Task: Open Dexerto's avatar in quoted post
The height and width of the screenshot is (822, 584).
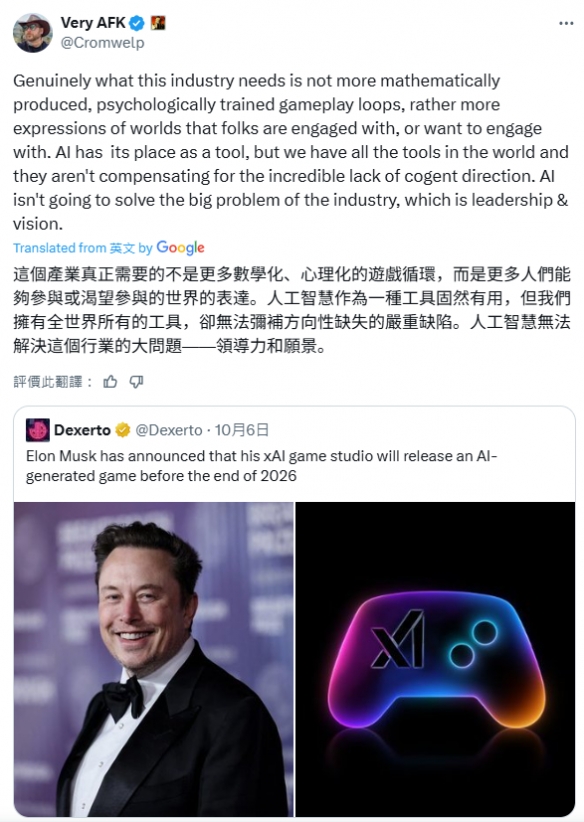Action: (38, 430)
